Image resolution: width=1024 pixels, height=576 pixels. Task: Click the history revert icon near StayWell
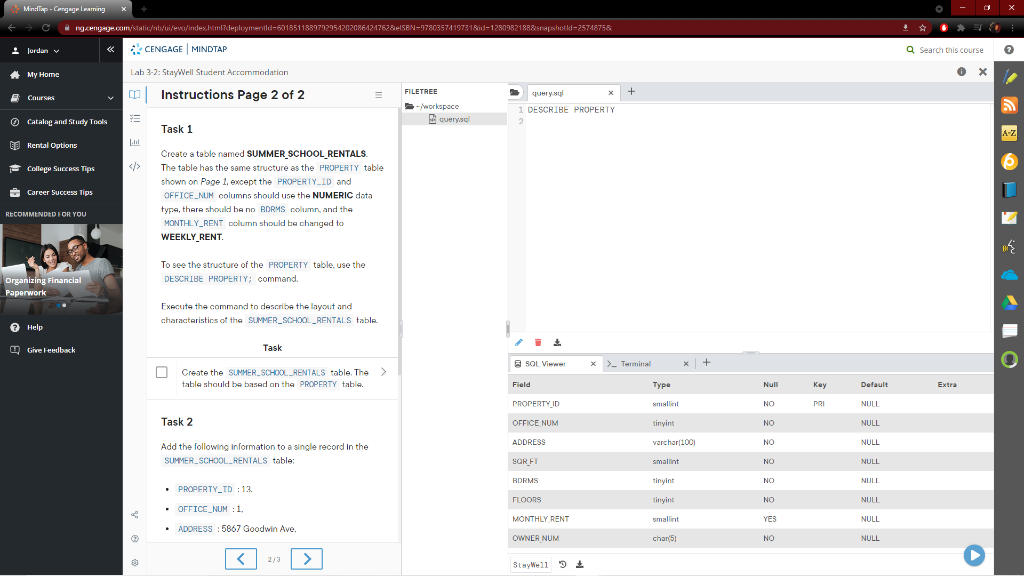[562, 564]
